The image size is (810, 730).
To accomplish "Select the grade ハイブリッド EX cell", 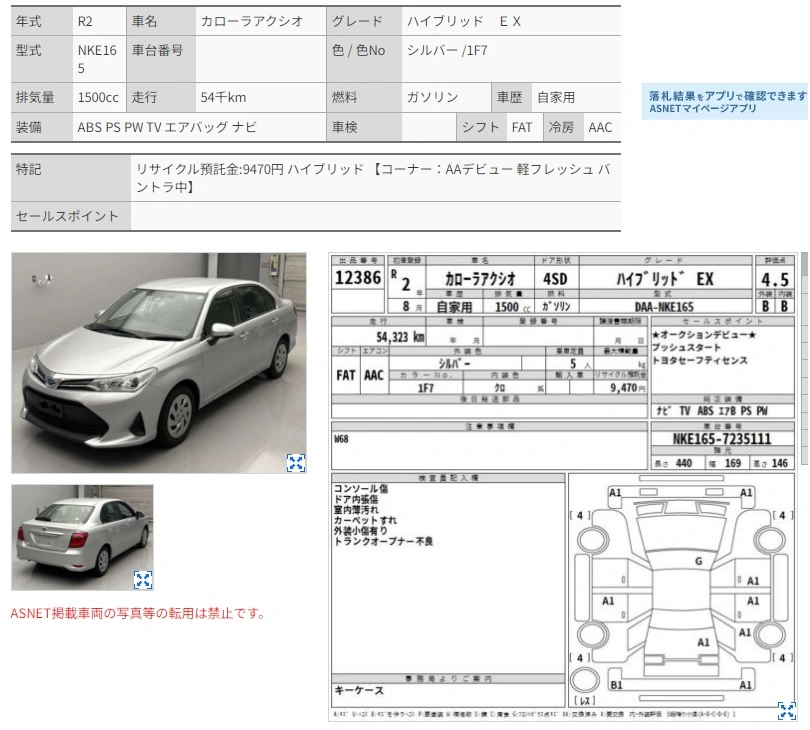I will pos(511,21).
